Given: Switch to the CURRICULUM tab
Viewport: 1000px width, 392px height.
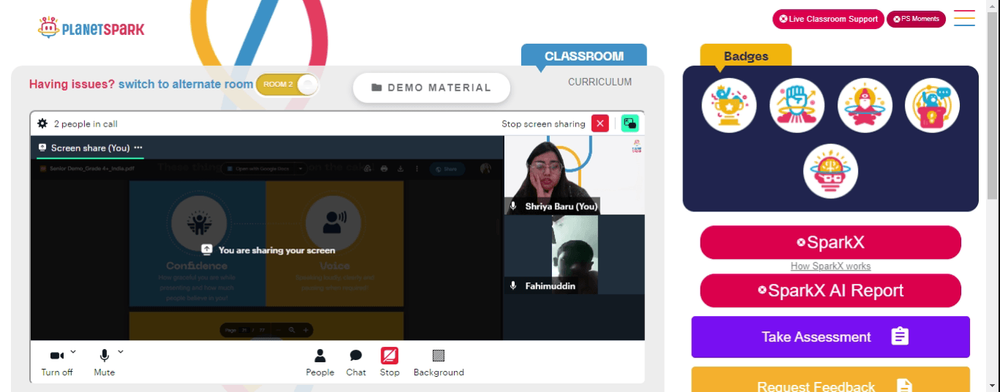Looking at the screenshot, I should pyautogui.click(x=600, y=82).
